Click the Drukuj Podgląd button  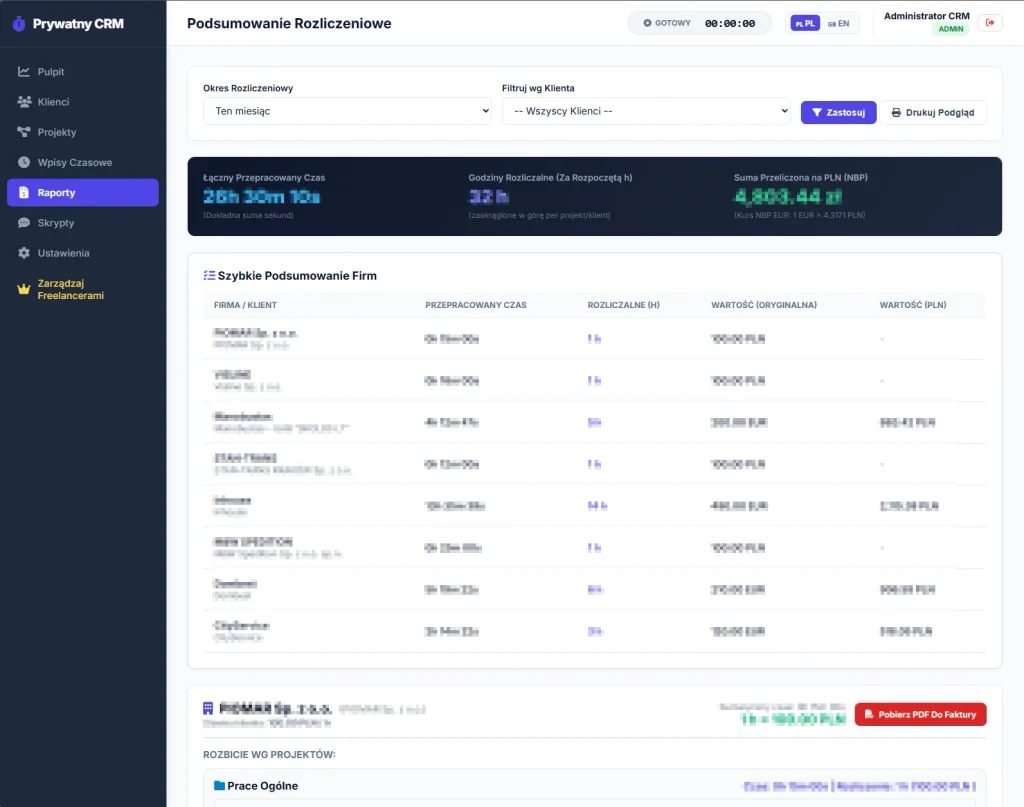coord(933,112)
